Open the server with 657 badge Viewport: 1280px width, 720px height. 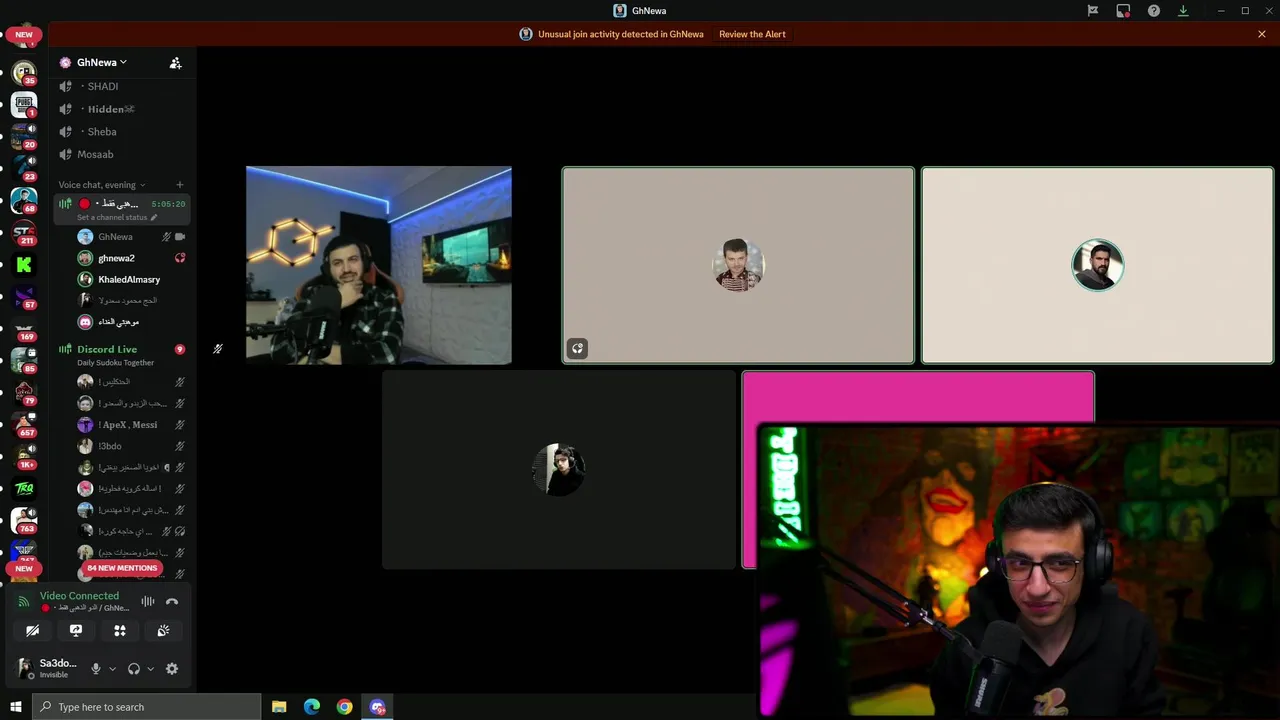tap(24, 424)
